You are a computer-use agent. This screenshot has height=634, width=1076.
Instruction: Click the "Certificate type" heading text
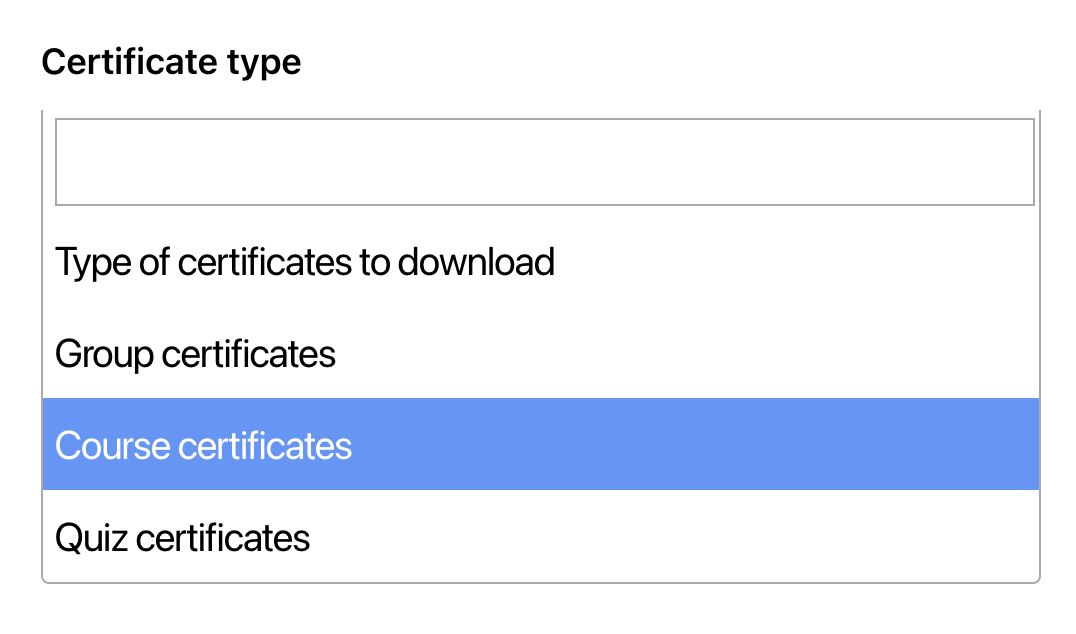click(x=171, y=62)
